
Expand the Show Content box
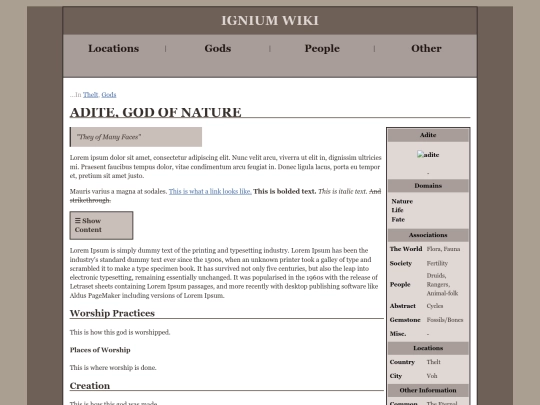101,226
